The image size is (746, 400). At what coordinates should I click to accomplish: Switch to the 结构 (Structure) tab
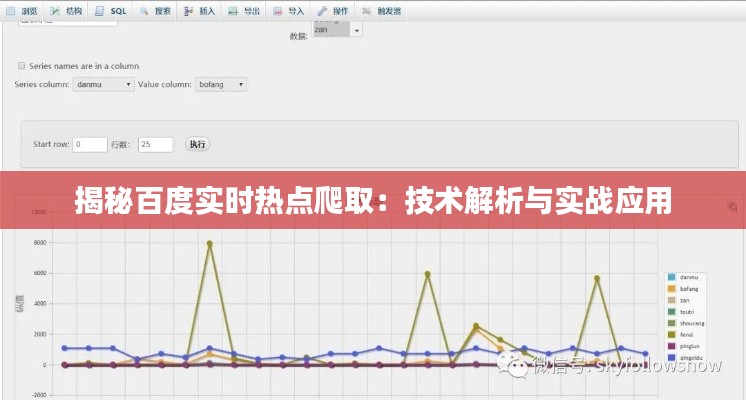click(x=67, y=10)
